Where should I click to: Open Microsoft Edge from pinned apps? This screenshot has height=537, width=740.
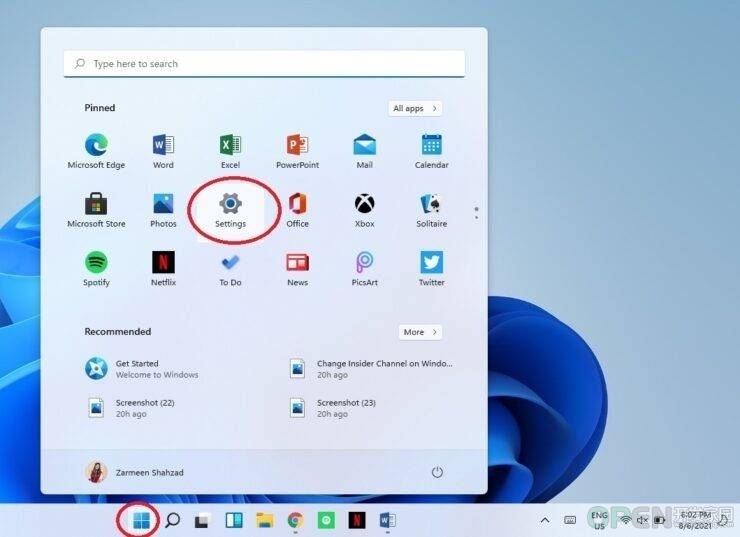click(96, 151)
